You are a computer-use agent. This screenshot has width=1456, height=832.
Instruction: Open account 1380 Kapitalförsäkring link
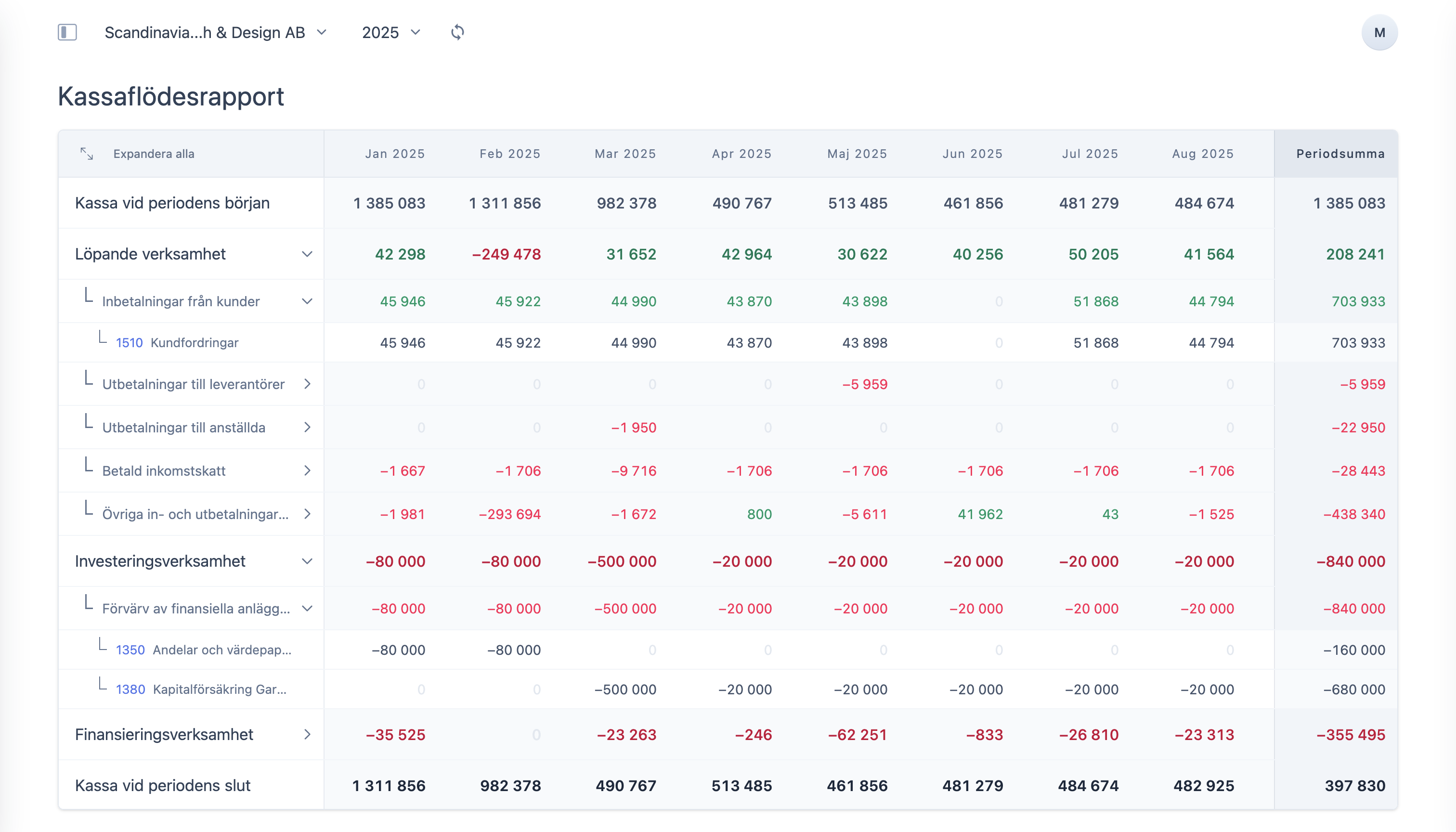(130, 689)
